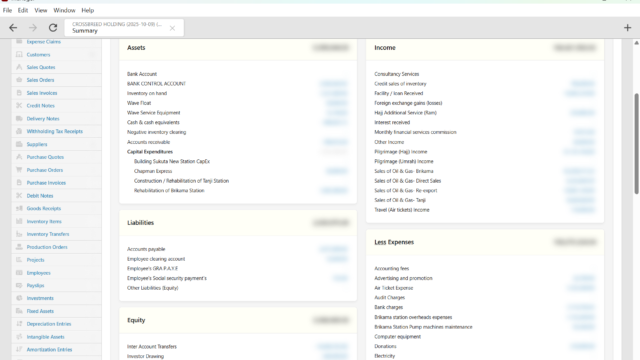Close the Summary tab
This screenshot has height=360, width=640.
point(172,28)
